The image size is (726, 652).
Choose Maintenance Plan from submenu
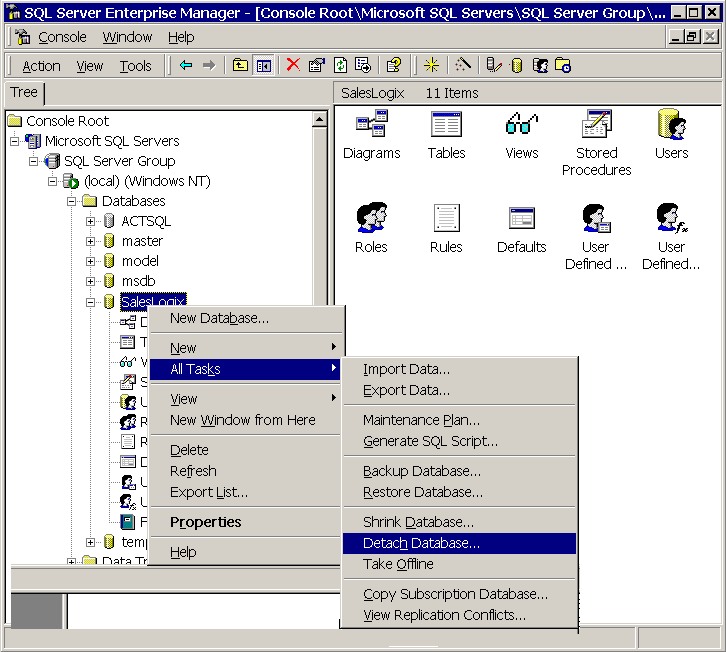(459, 420)
